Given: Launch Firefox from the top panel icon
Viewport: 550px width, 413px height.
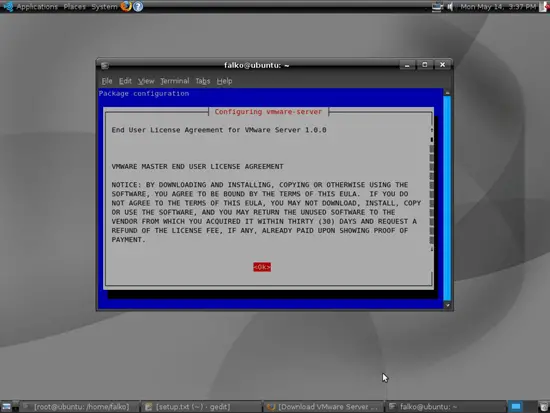Looking at the screenshot, I should (x=126, y=6).
